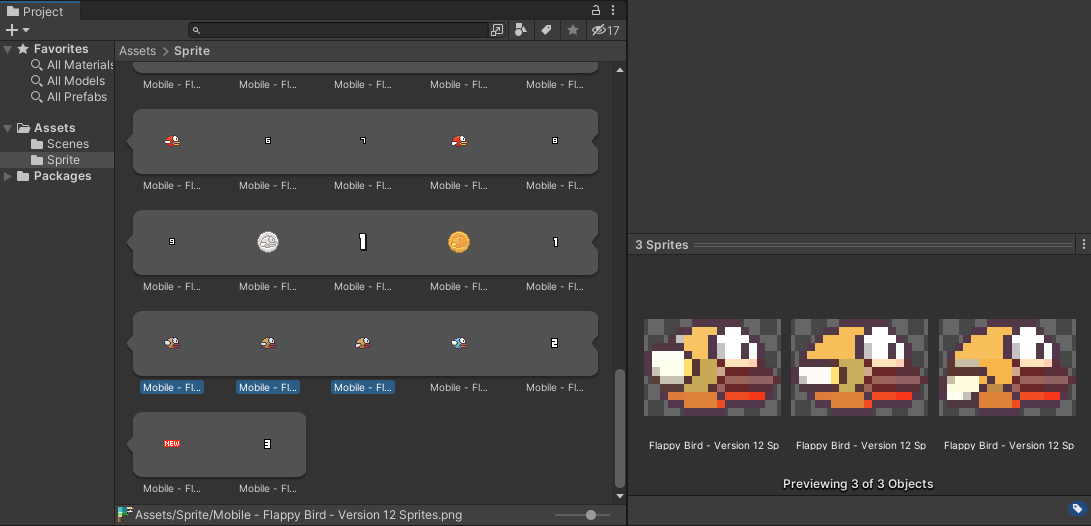
Task: Select the number 8 sprite
Action: point(555,141)
